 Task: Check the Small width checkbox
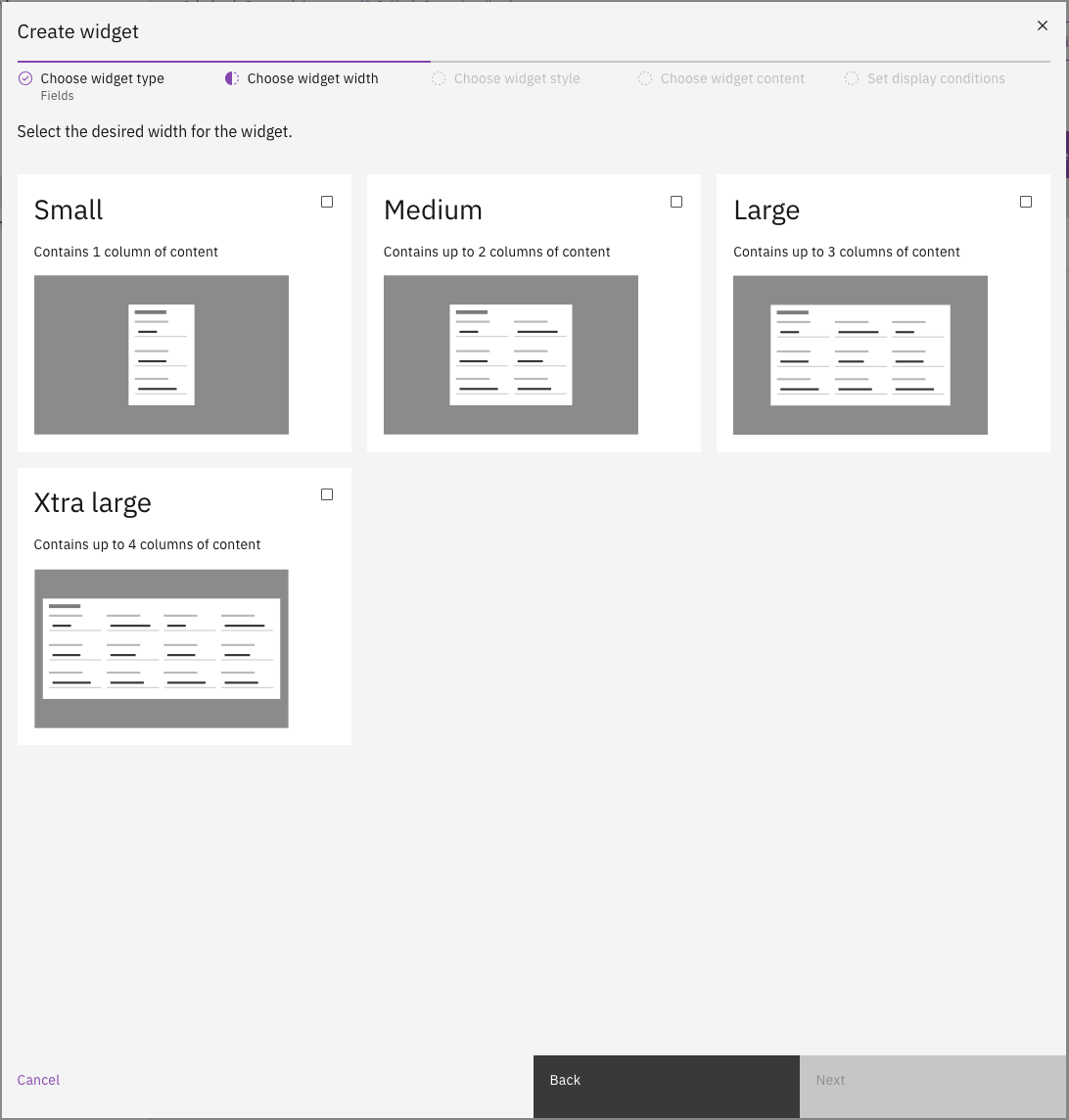327,202
